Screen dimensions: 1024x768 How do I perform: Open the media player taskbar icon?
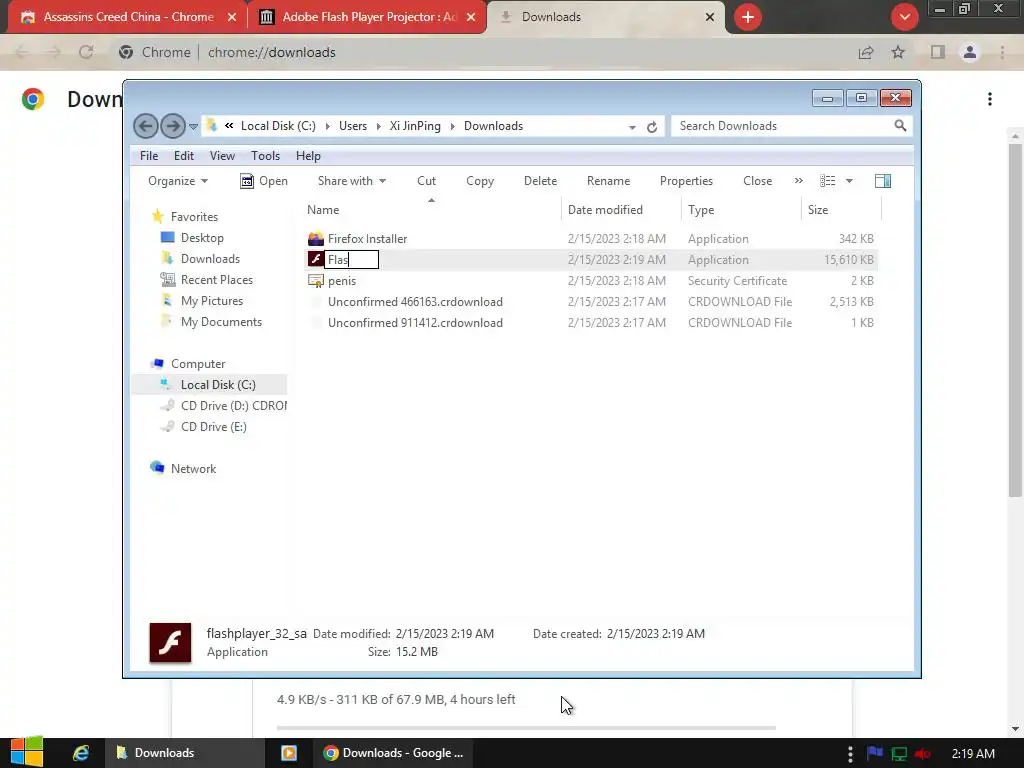[x=289, y=753]
